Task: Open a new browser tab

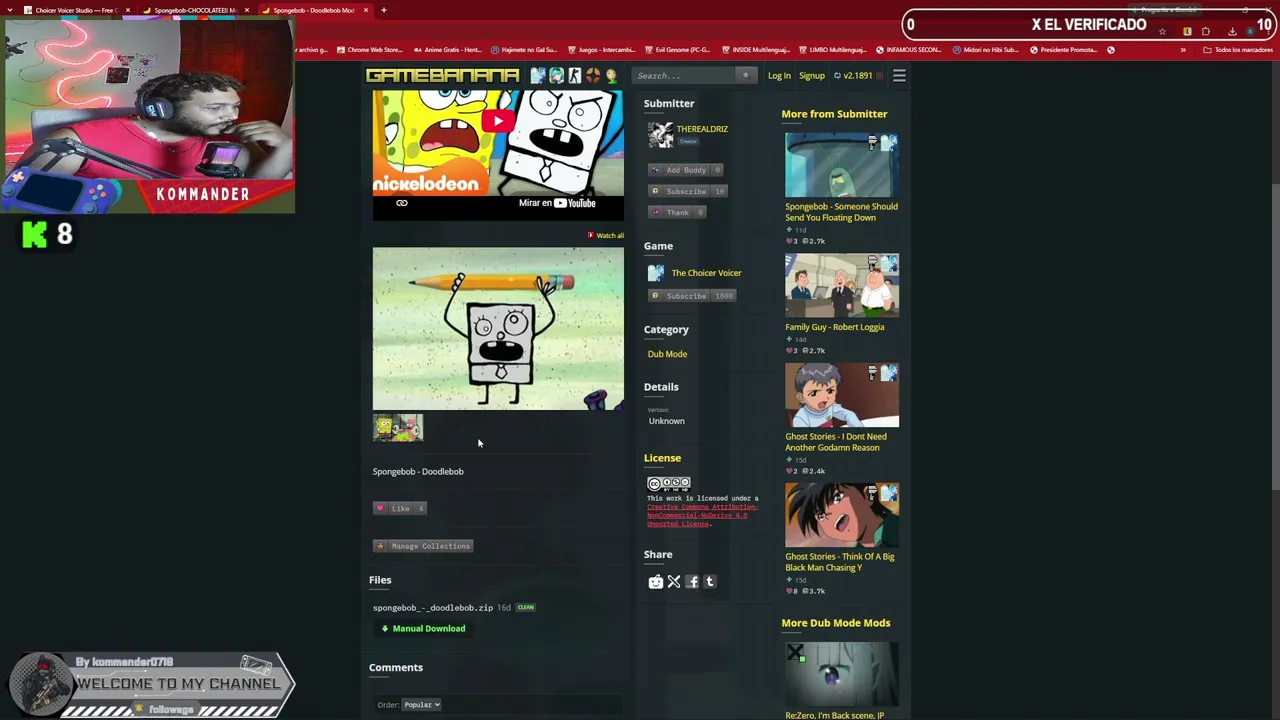Action: 384,10
